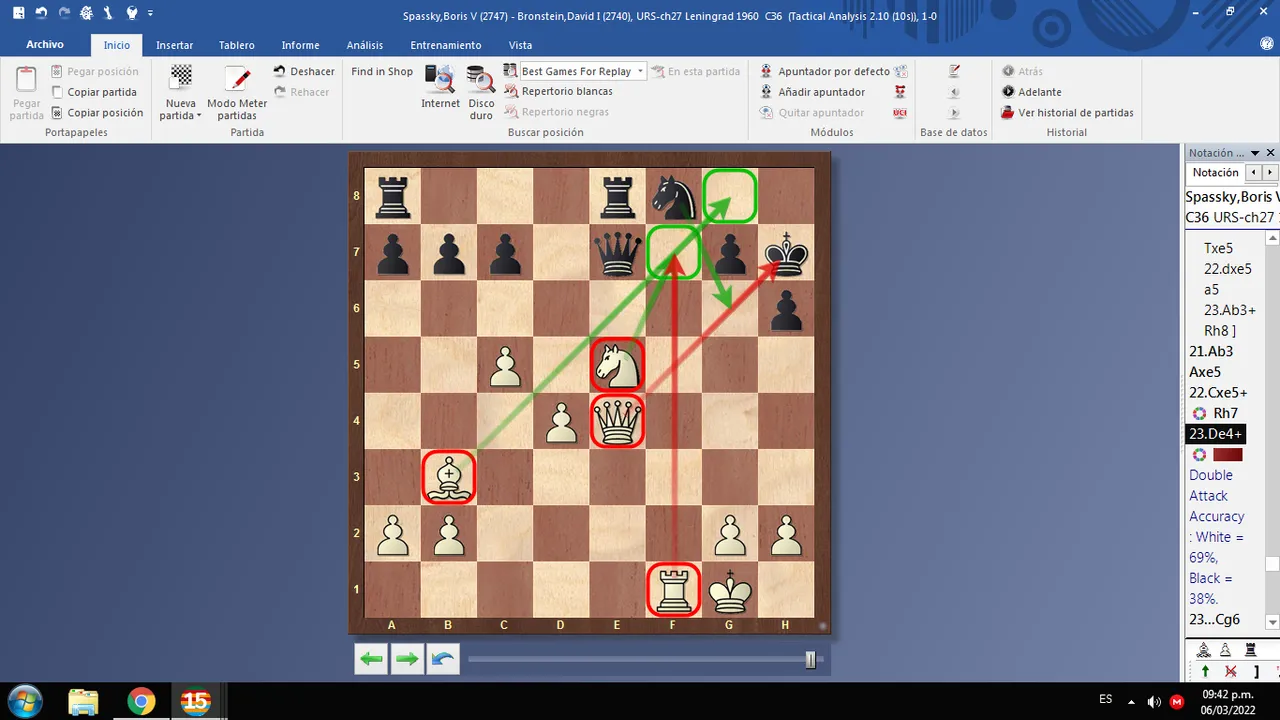Click Apuntador por defecto

pos(825,71)
